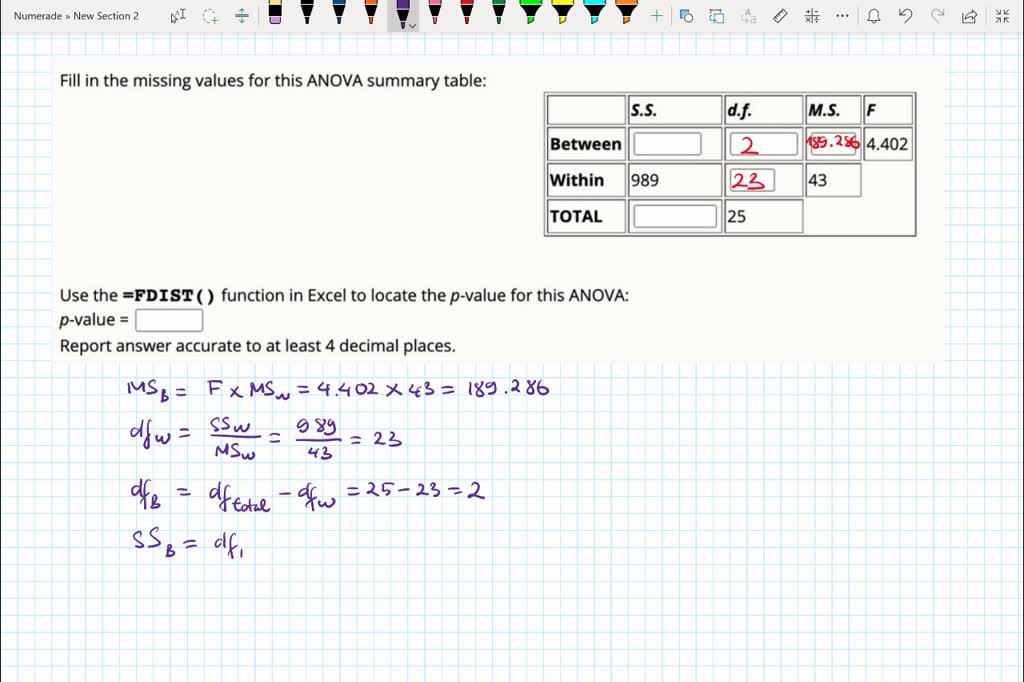Pick the insert space tool
This screenshot has height=682, width=1024.
pos(241,15)
